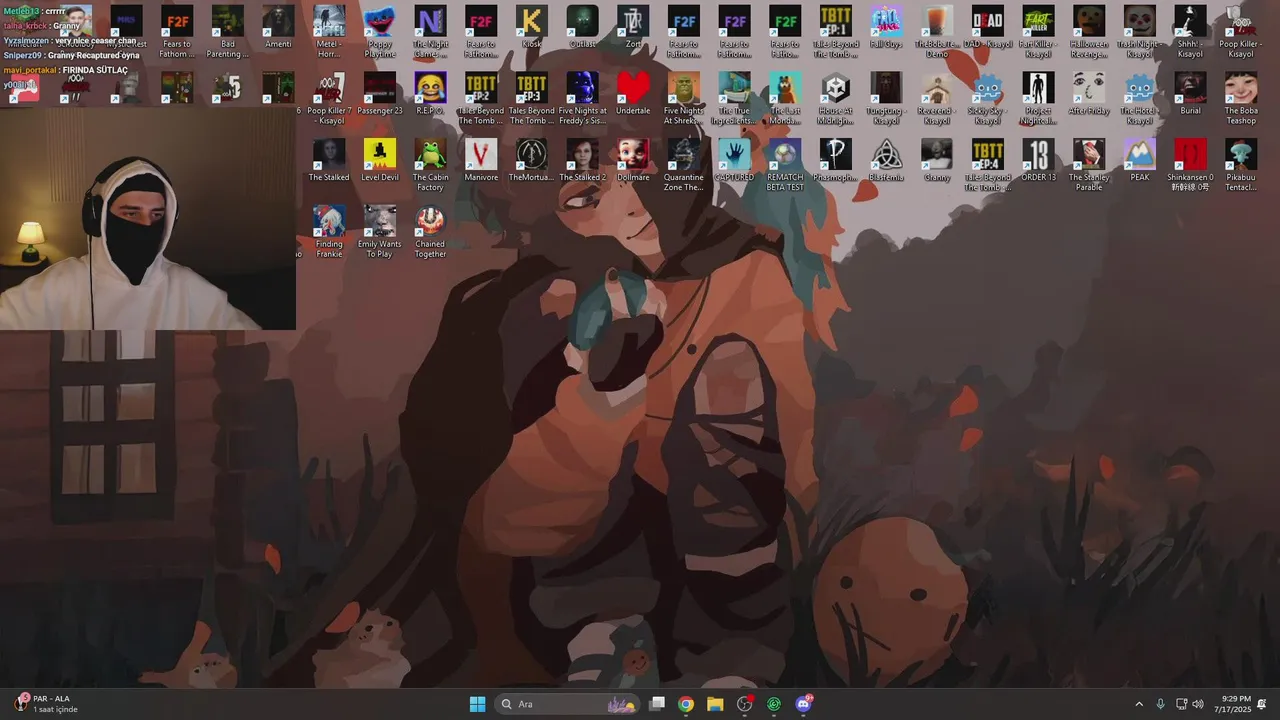
Task: Open Five Nights At Shrek's shortcut
Action: point(684,99)
